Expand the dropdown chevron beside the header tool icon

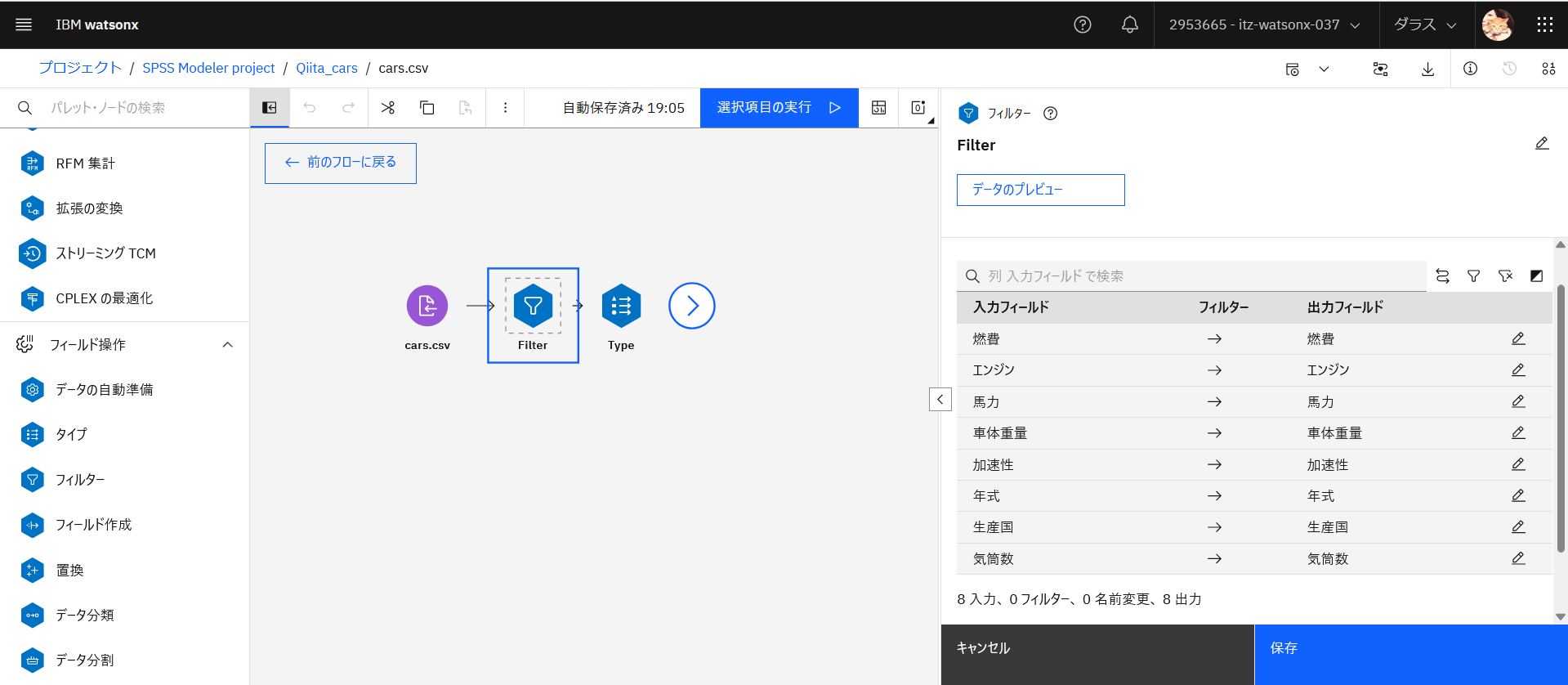tap(1324, 69)
